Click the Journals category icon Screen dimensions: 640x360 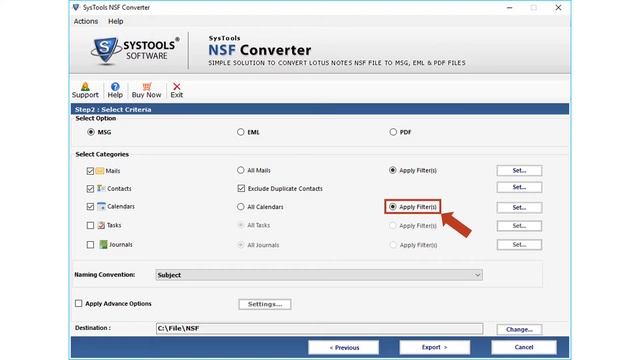[x=103, y=244]
